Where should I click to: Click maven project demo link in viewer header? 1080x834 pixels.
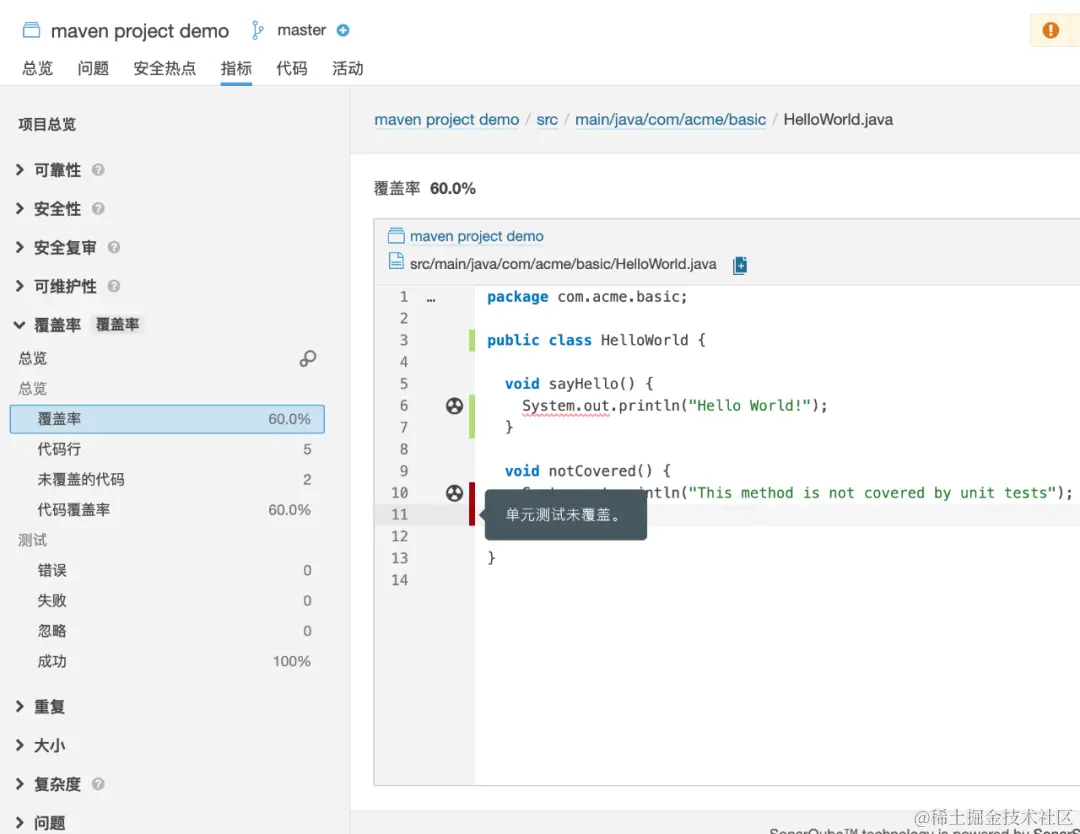477,236
